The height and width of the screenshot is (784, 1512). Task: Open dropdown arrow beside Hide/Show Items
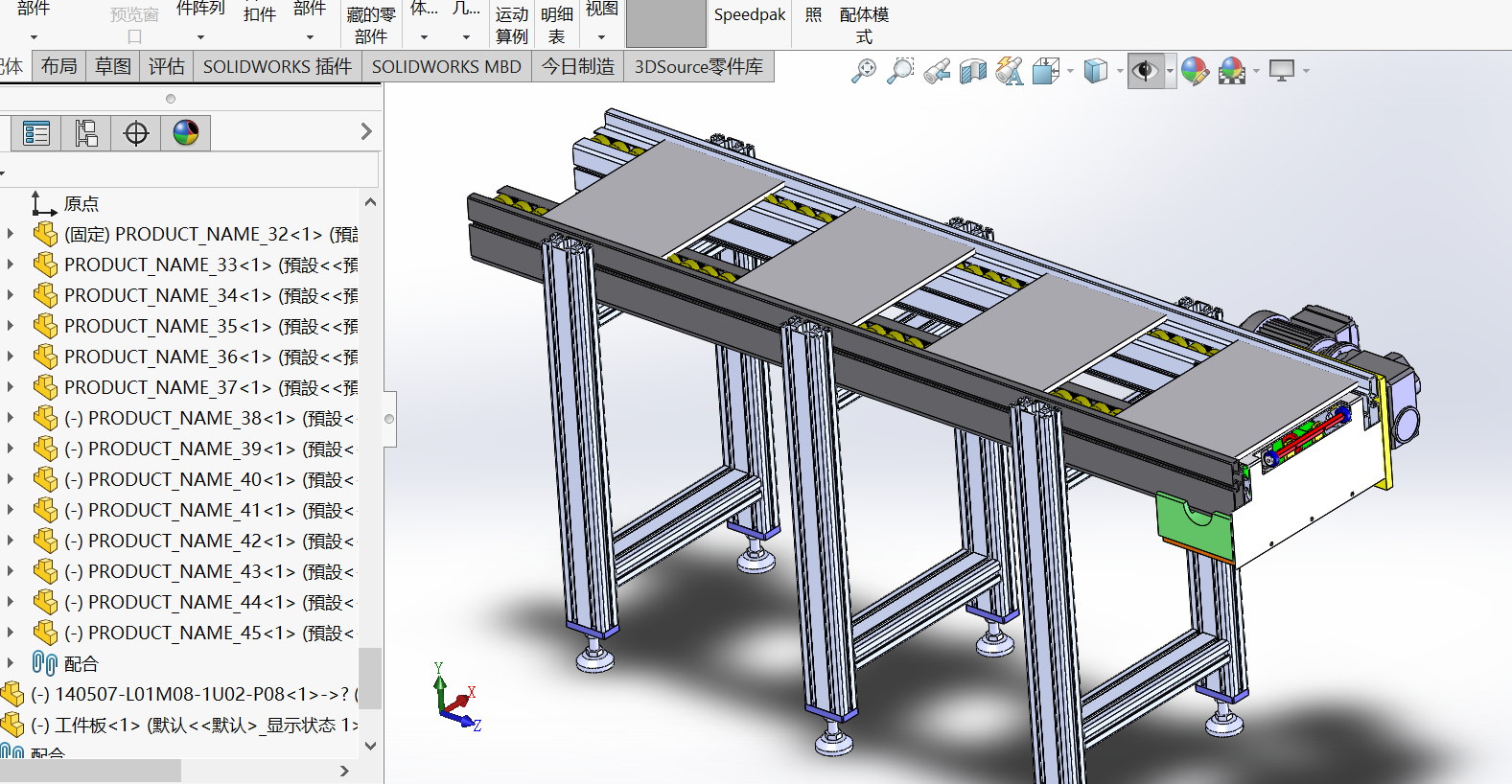click(x=1170, y=71)
